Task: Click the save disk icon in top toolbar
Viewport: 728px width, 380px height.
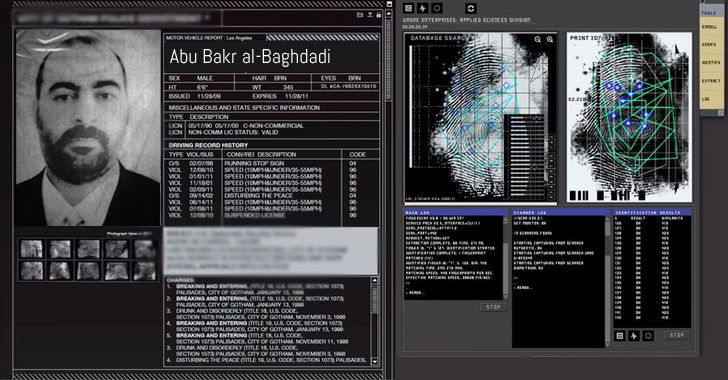Action: (x=409, y=8)
